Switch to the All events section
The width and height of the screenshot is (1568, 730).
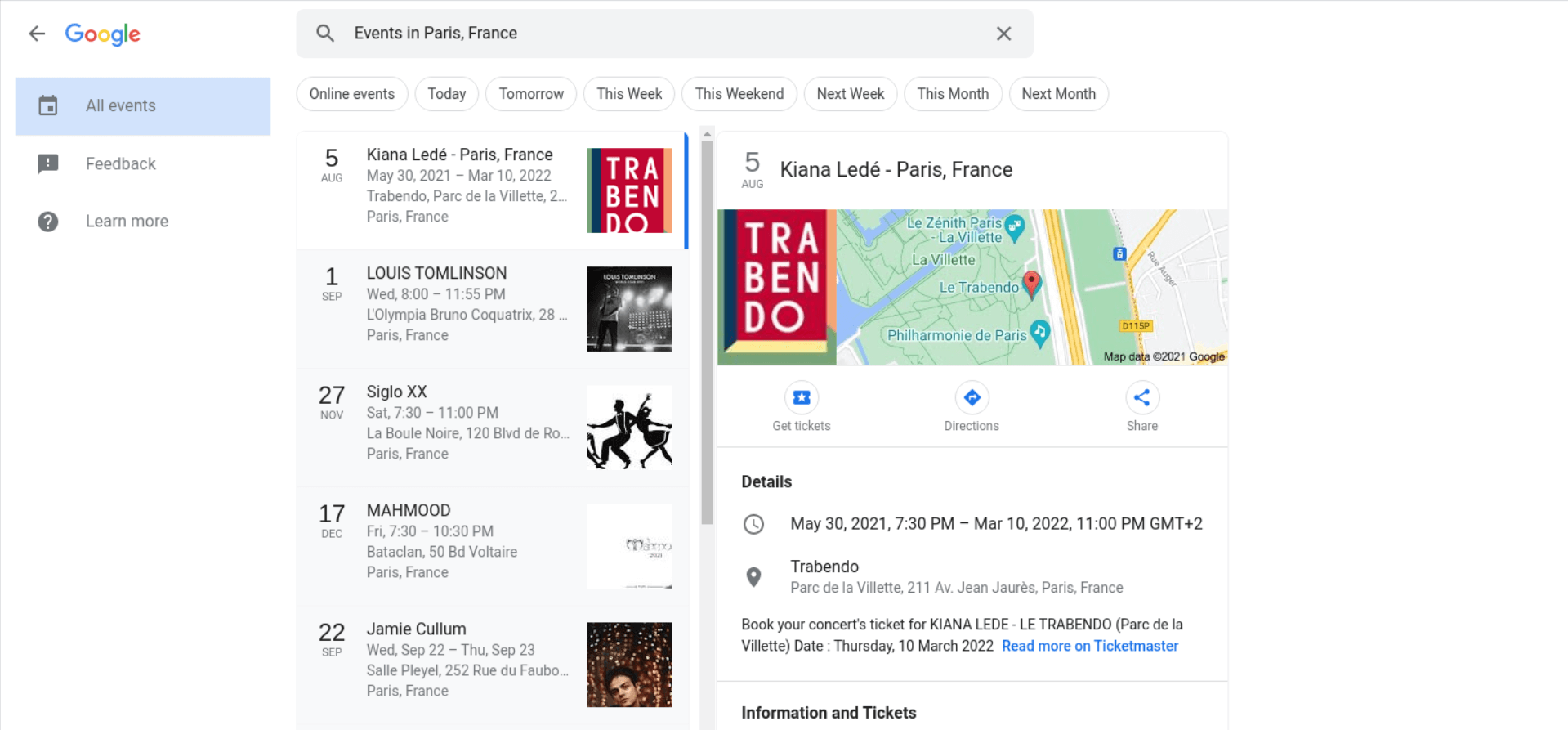click(x=120, y=105)
